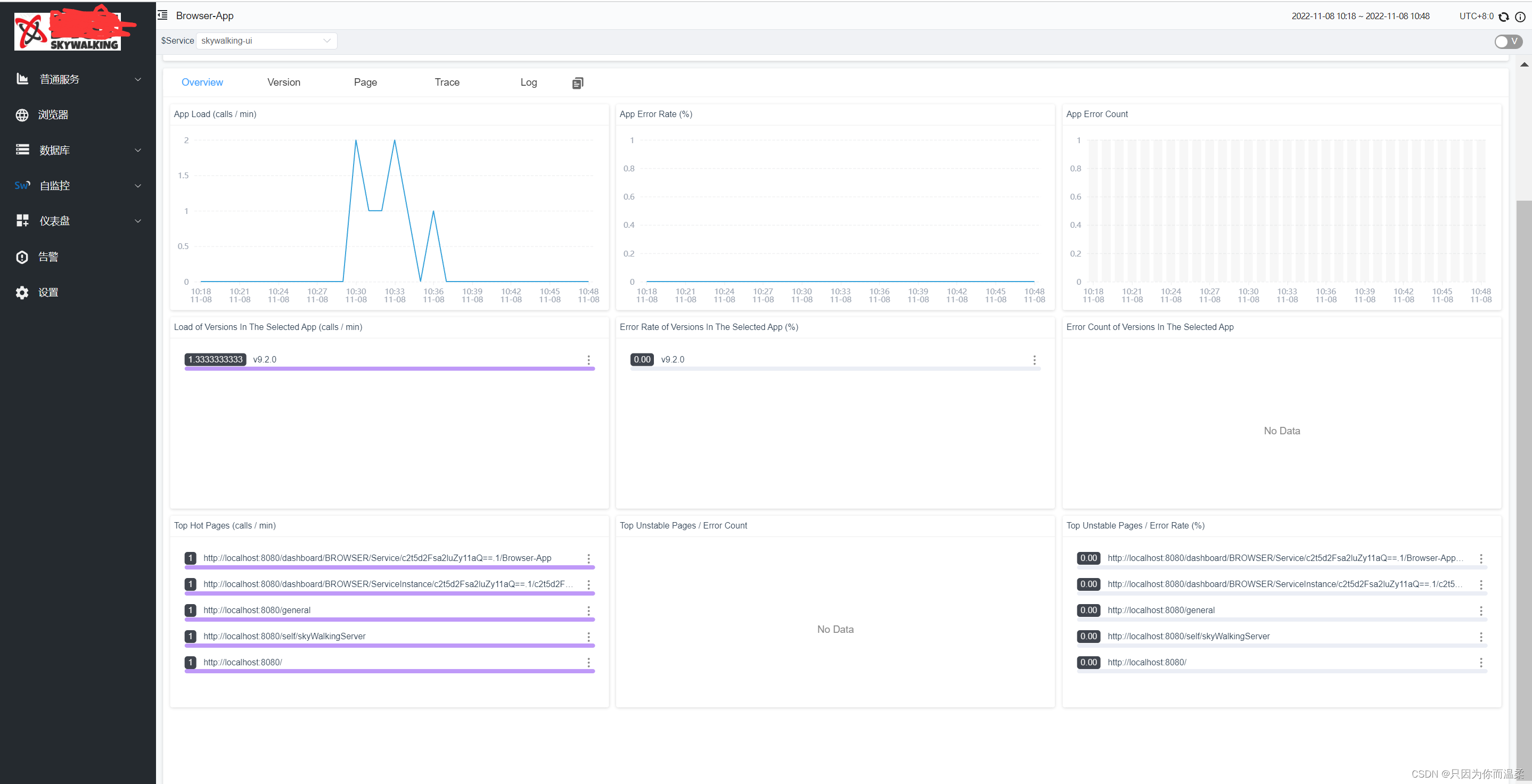Open three-dot menu for v9.2.0 load row
1532x784 pixels.
tap(588, 360)
